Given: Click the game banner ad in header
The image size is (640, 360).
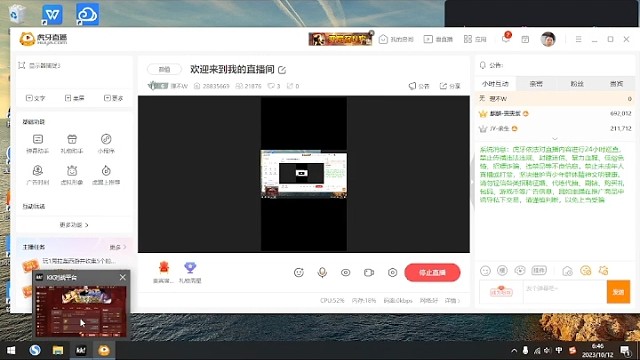Looking at the screenshot, I should [x=341, y=39].
